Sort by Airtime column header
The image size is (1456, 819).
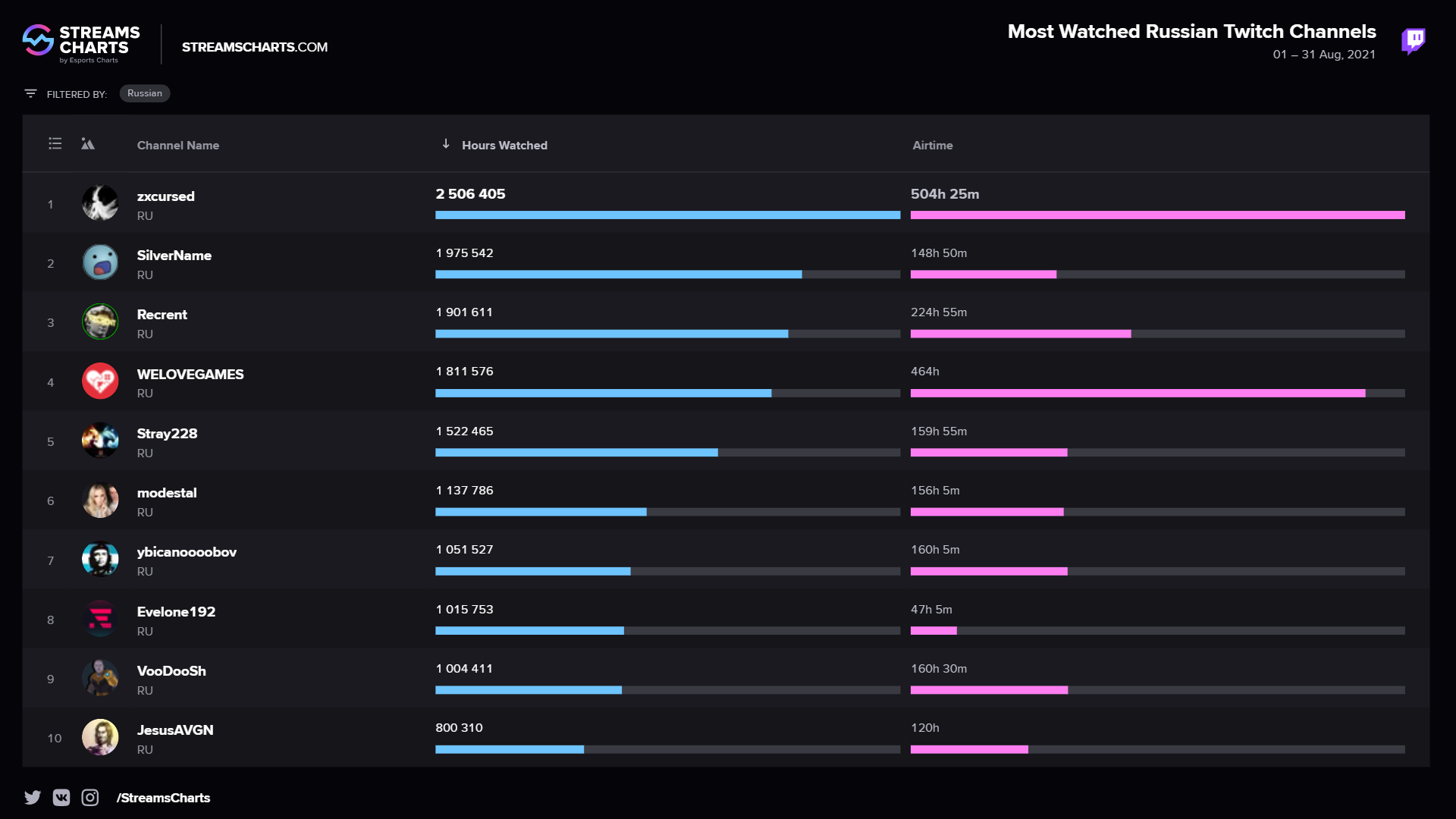932,145
